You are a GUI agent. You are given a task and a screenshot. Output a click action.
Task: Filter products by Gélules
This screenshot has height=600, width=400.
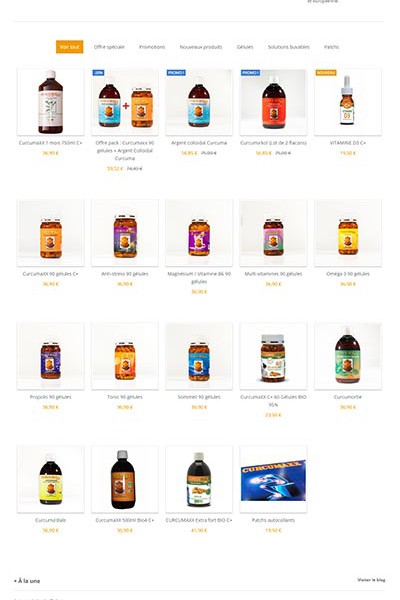pyautogui.click(x=245, y=47)
